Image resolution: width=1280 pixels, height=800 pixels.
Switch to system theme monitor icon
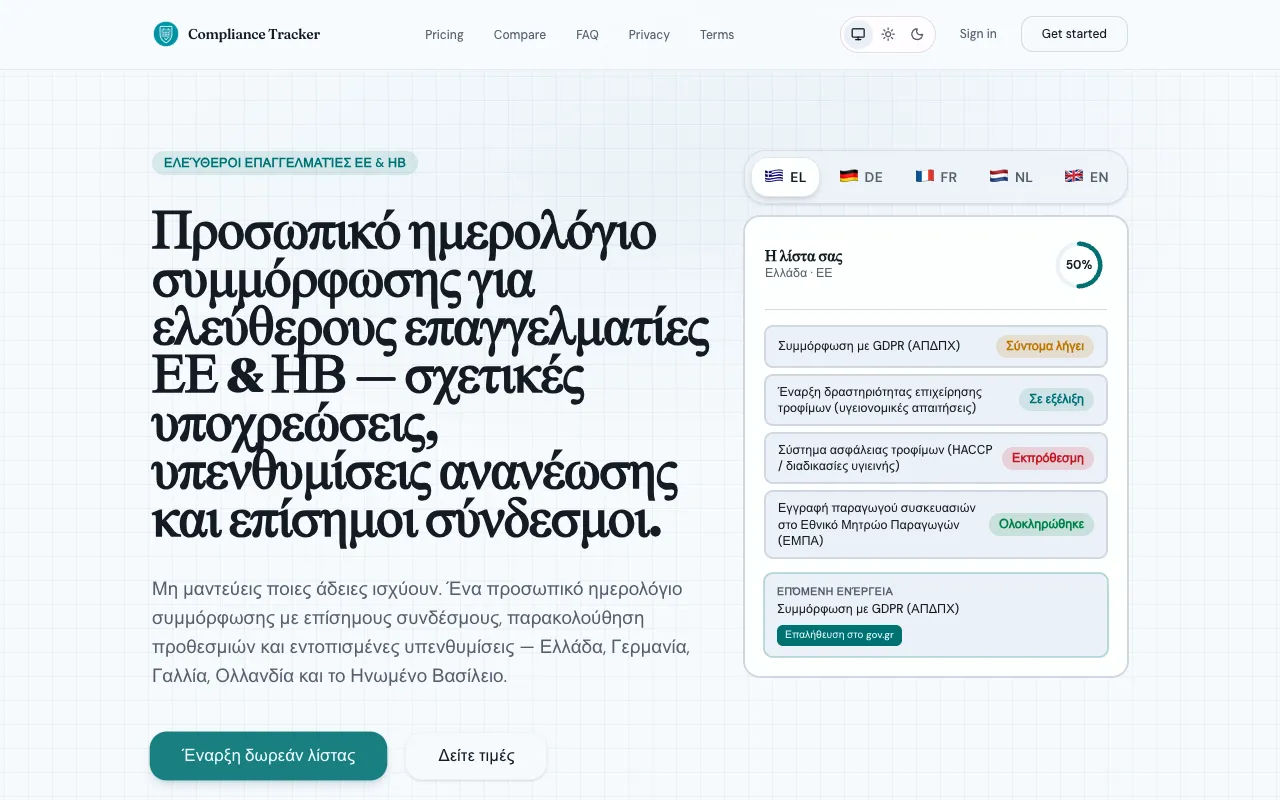click(x=858, y=34)
